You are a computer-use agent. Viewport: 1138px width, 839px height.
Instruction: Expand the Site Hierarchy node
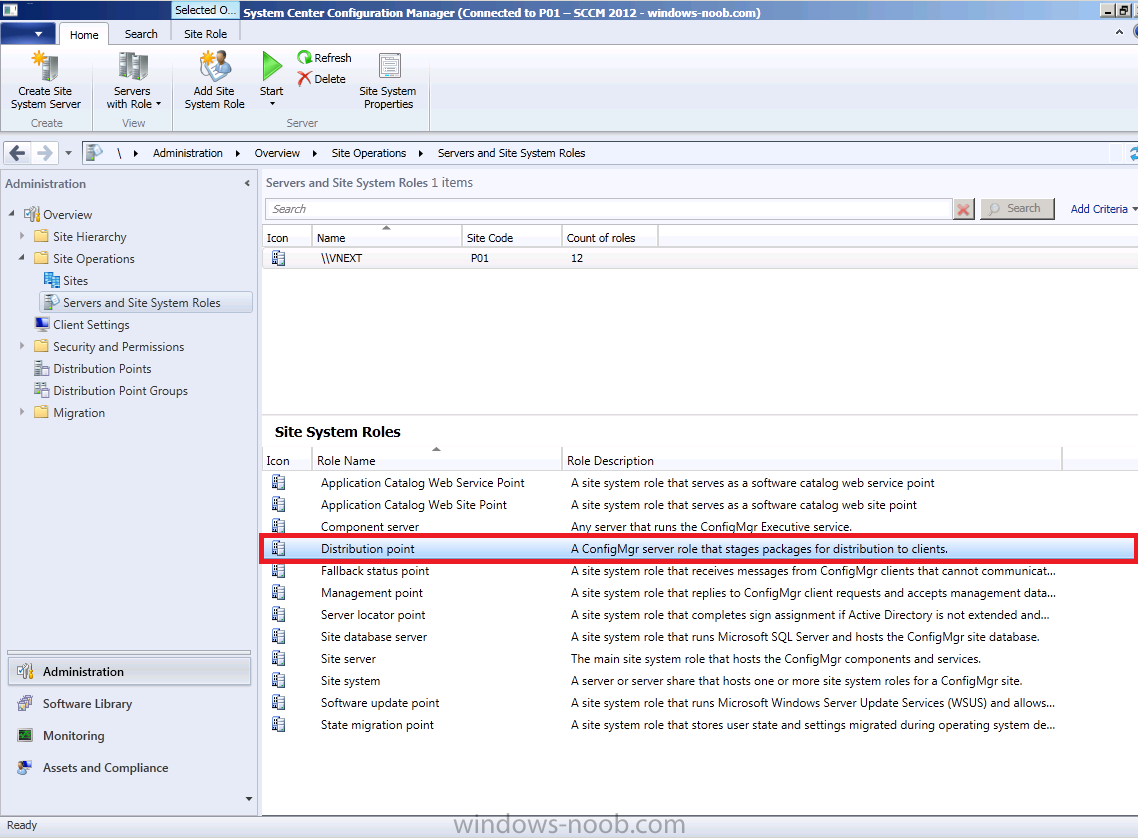click(22, 236)
